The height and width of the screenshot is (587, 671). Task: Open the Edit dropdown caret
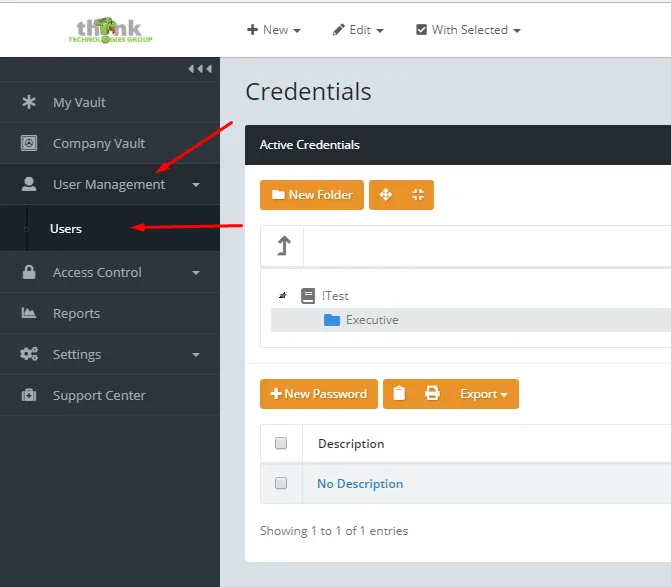coord(380,30)
